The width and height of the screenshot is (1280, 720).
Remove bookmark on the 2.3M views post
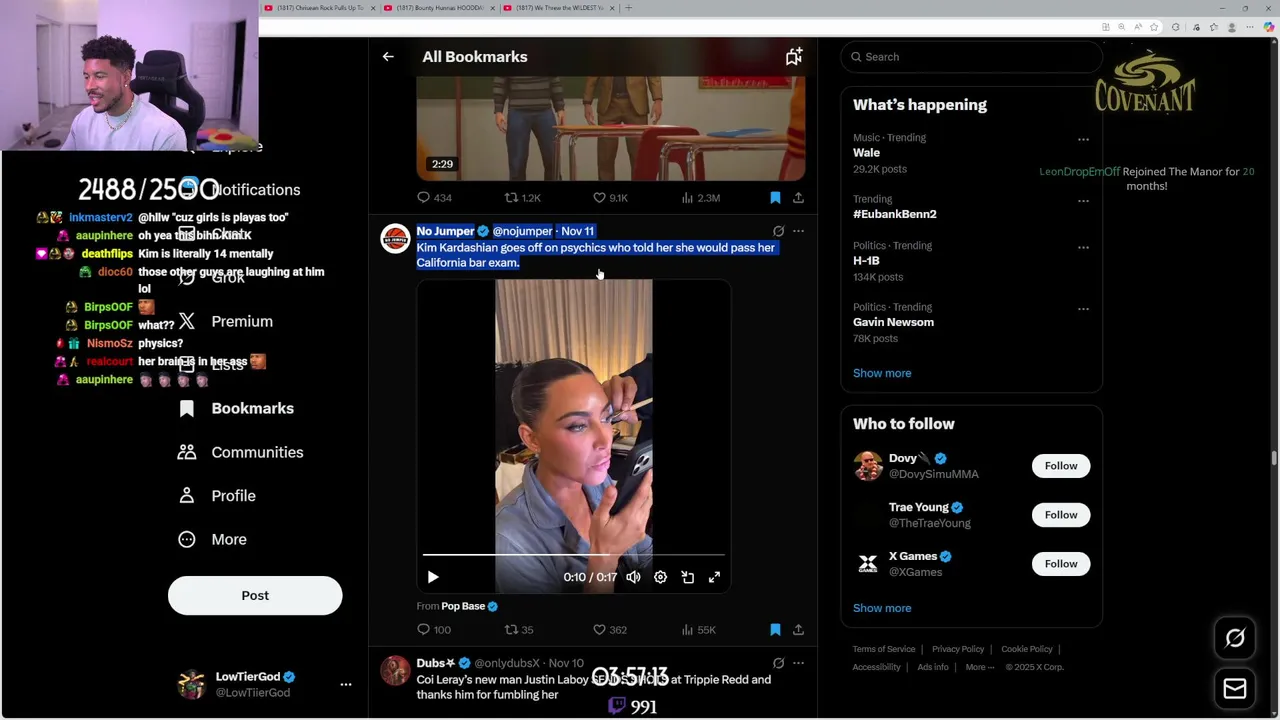[x=775, y=198]
